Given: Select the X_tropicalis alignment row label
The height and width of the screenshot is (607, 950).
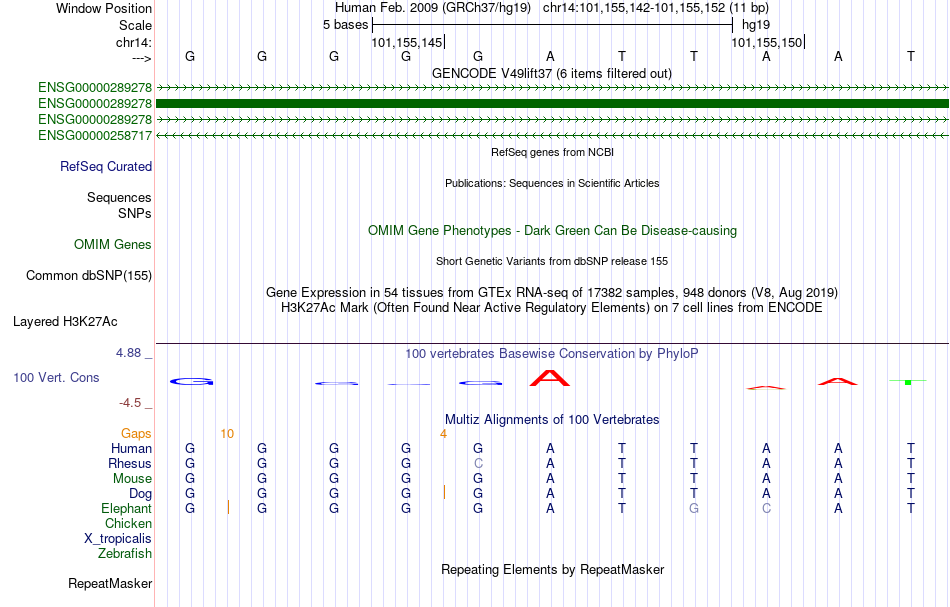Looking at the screenshot, I should coord(118,539).
